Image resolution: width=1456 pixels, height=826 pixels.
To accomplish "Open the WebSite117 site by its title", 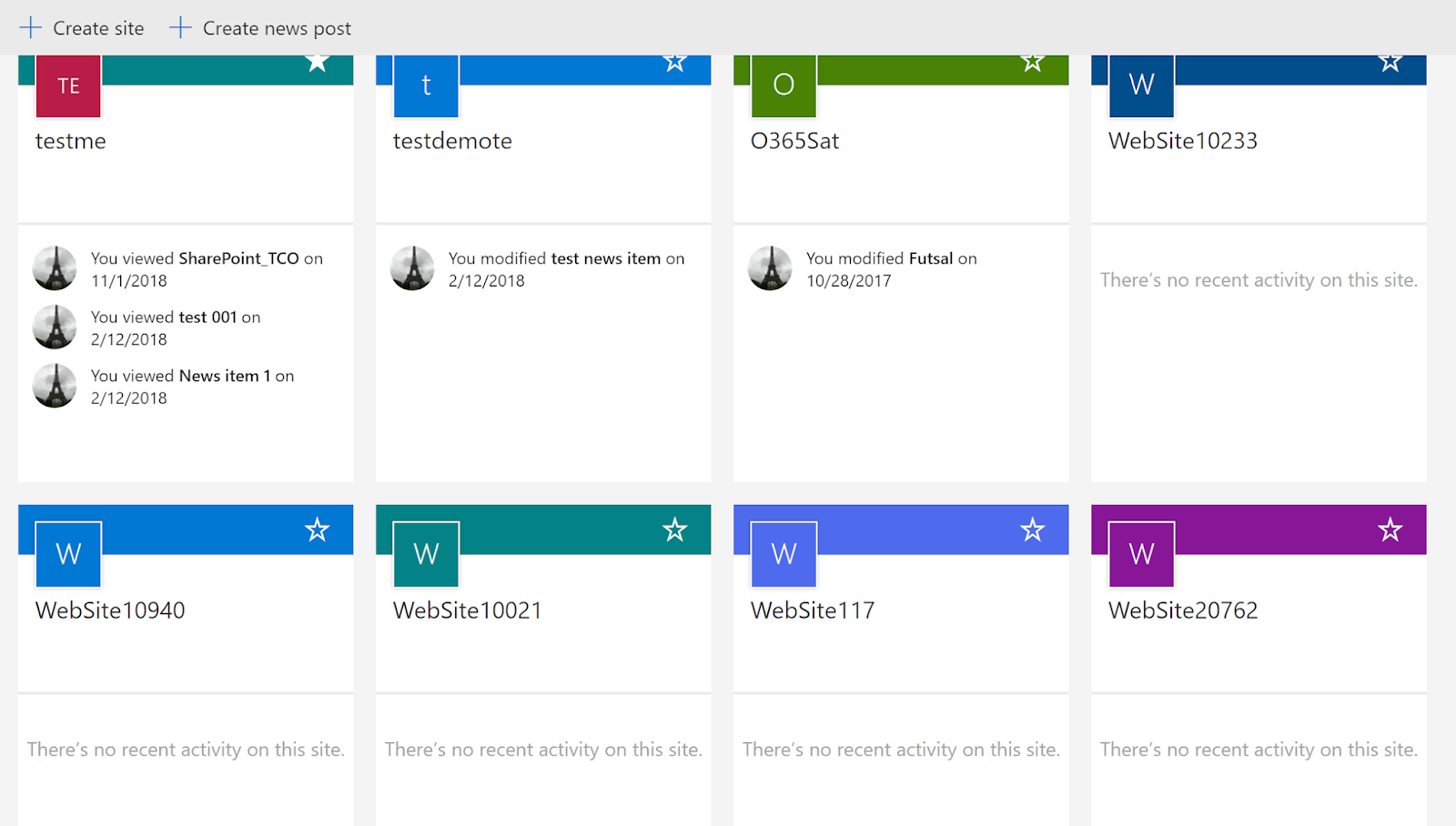I will coord(813,609).
